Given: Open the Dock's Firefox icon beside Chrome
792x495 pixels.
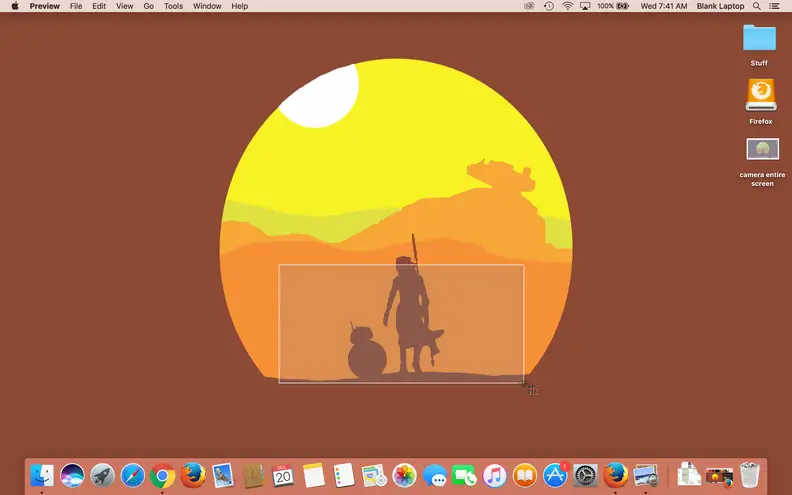Looking at the screenshot, I should tap(193, 475).
